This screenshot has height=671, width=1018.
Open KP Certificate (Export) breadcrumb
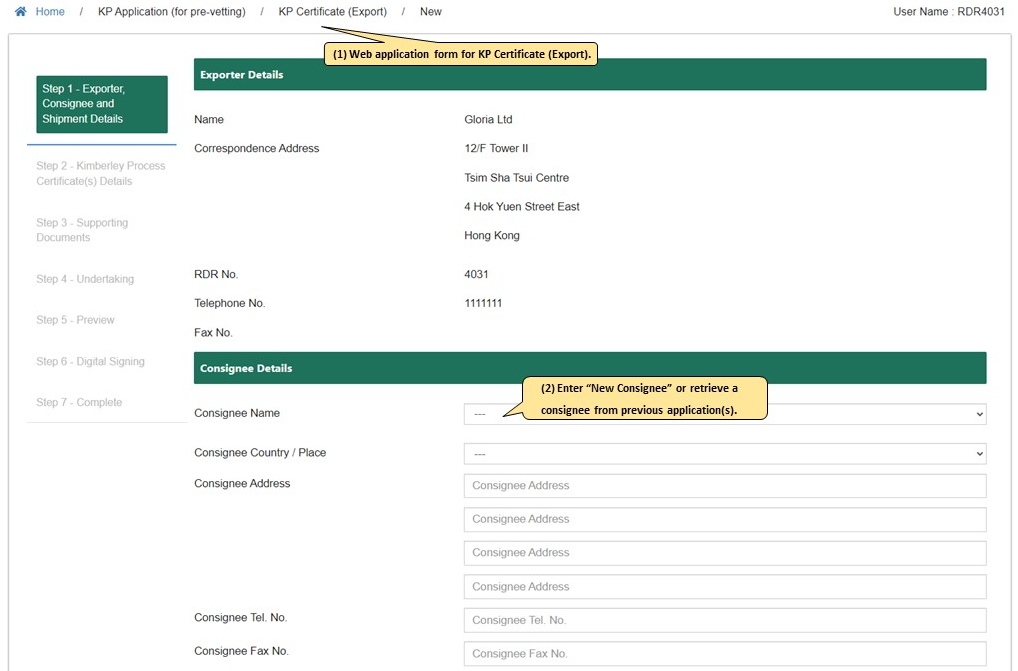coord(332,12)
